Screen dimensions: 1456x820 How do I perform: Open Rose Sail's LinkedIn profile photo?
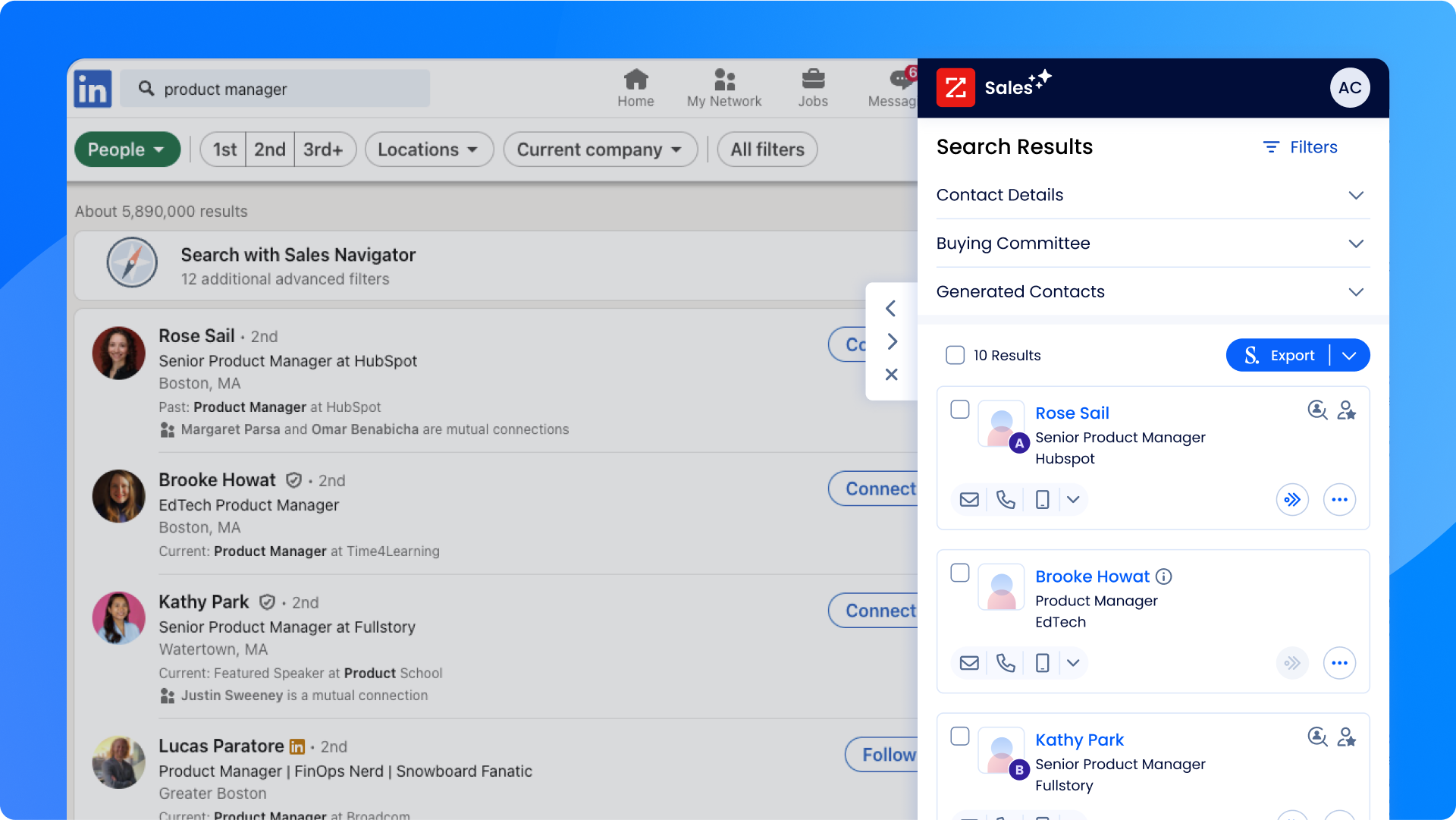(118, 353)
